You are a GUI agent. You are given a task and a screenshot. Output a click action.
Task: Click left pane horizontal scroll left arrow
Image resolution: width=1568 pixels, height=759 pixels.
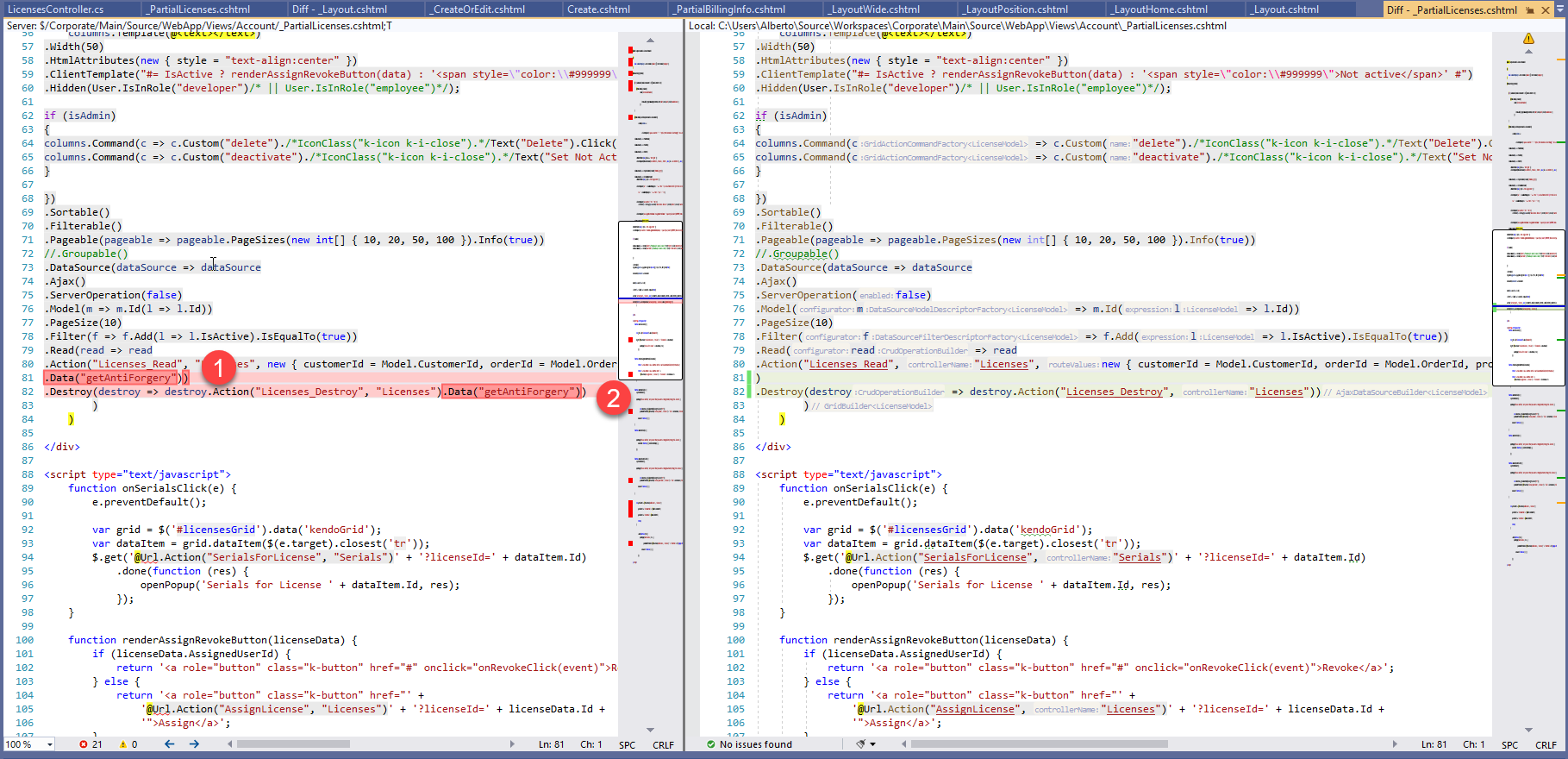coord(228,744)
